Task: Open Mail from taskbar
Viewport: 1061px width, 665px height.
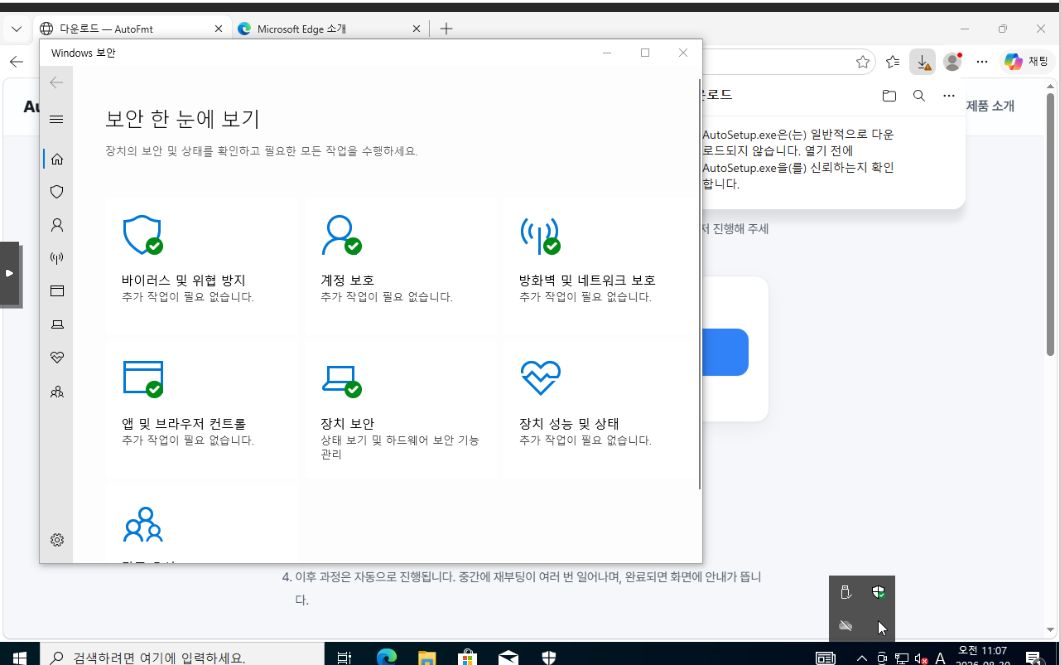Action: click(x=508, y=657)
